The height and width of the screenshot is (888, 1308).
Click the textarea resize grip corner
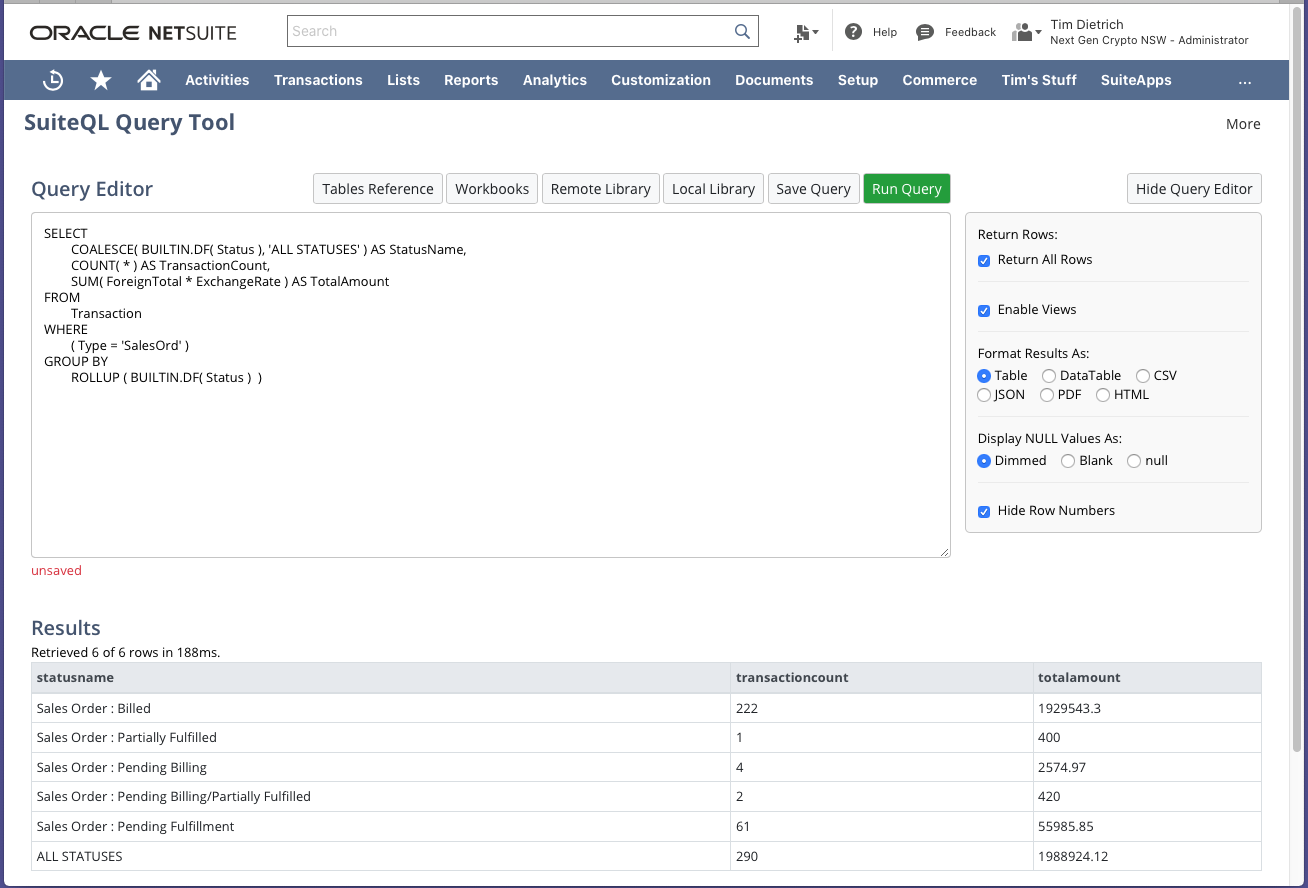[944, 551]
